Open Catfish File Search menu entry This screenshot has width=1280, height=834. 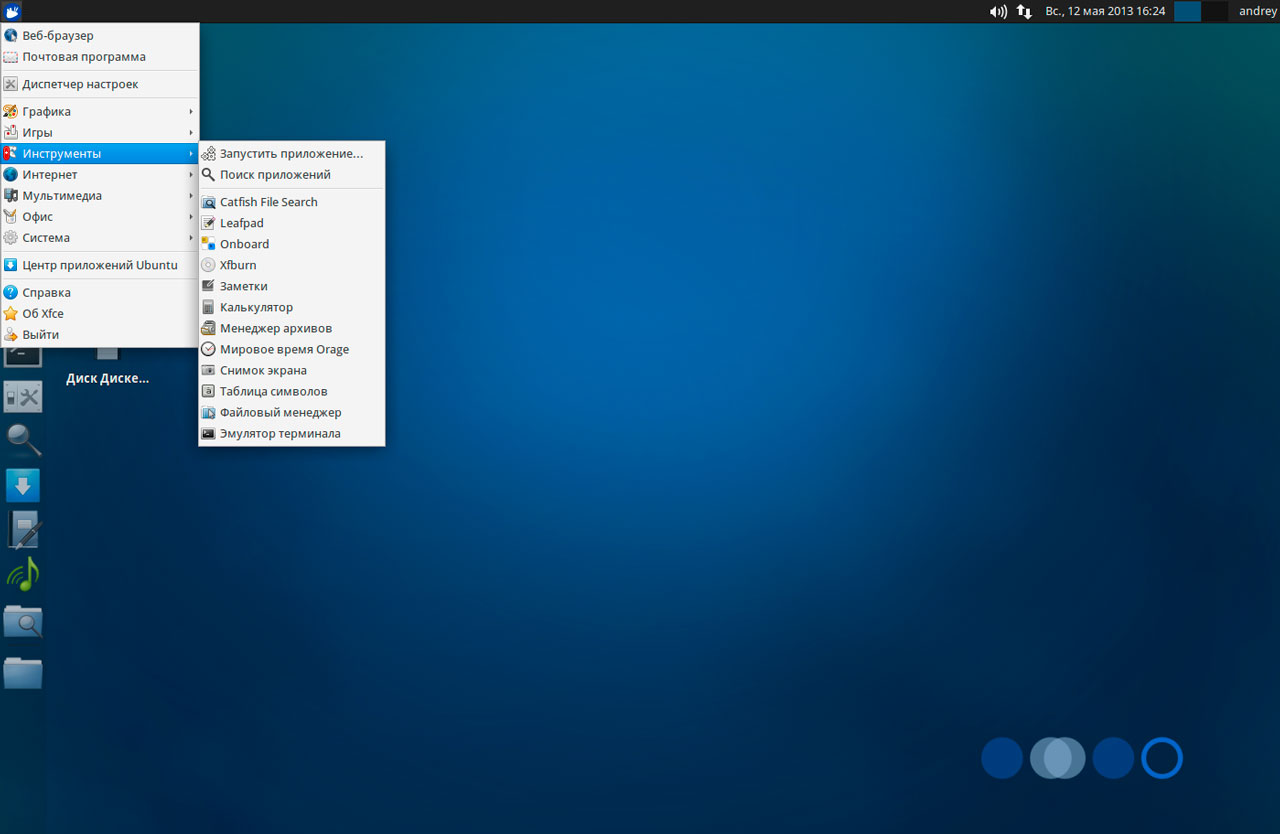268,202
